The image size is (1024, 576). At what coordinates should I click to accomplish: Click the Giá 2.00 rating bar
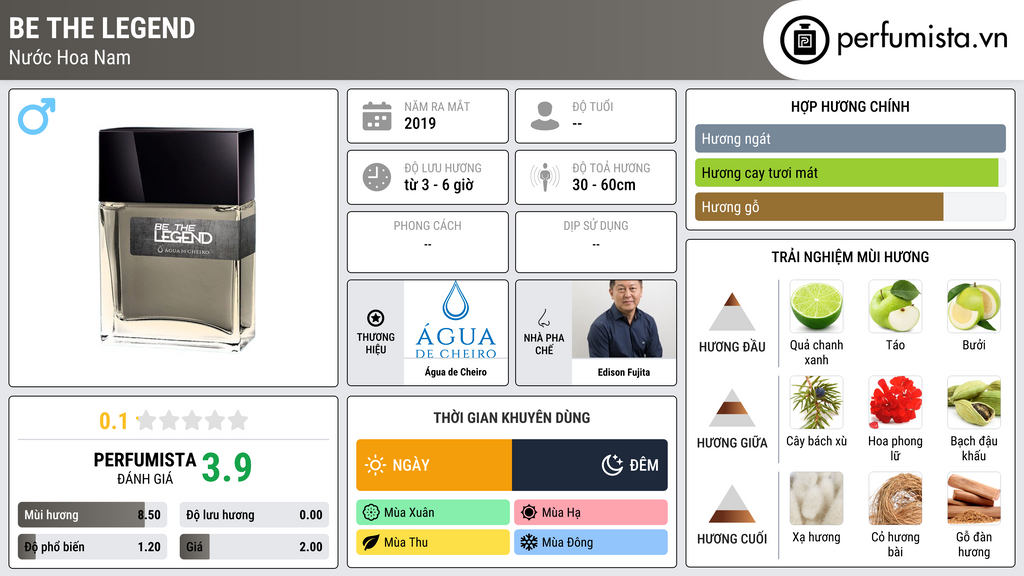pos(254,547)
